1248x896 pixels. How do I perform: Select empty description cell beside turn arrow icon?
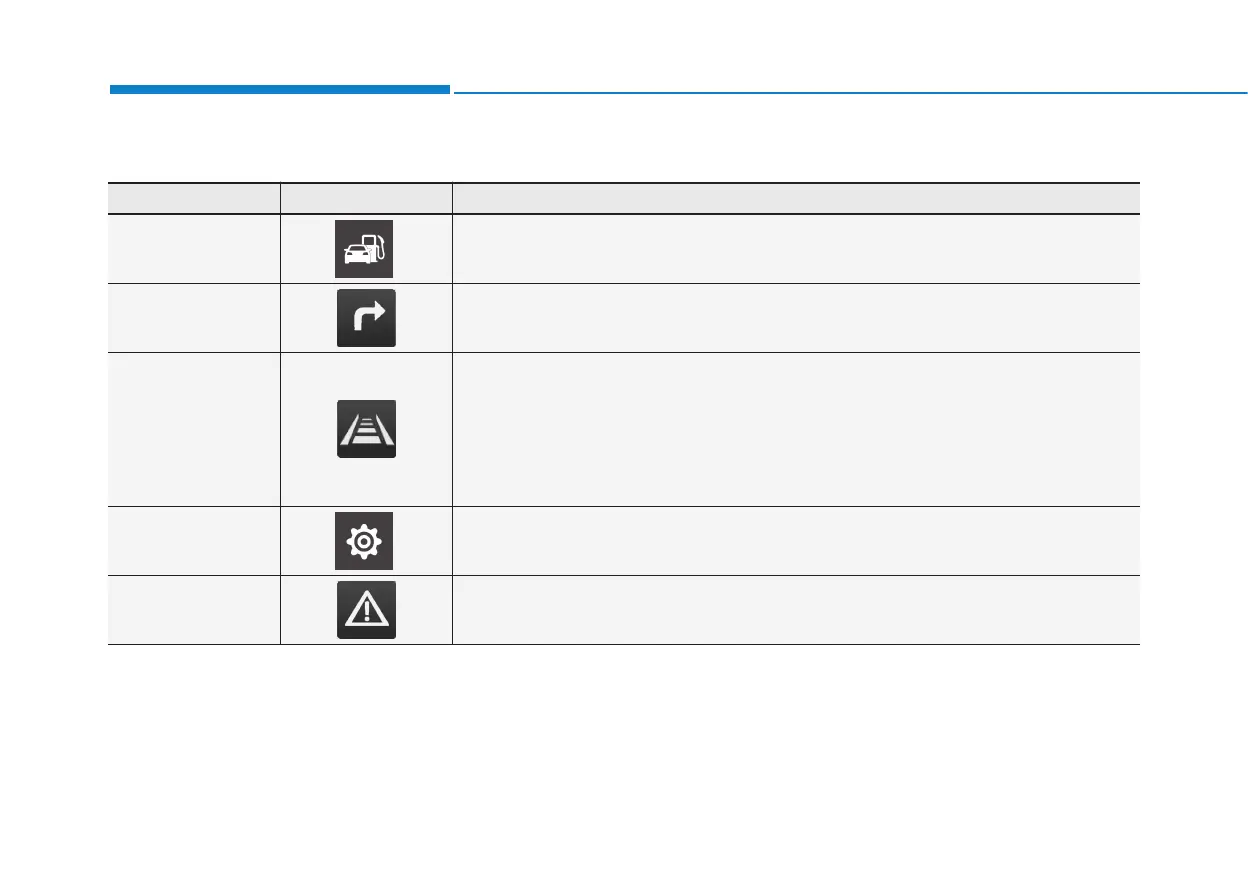796,318
